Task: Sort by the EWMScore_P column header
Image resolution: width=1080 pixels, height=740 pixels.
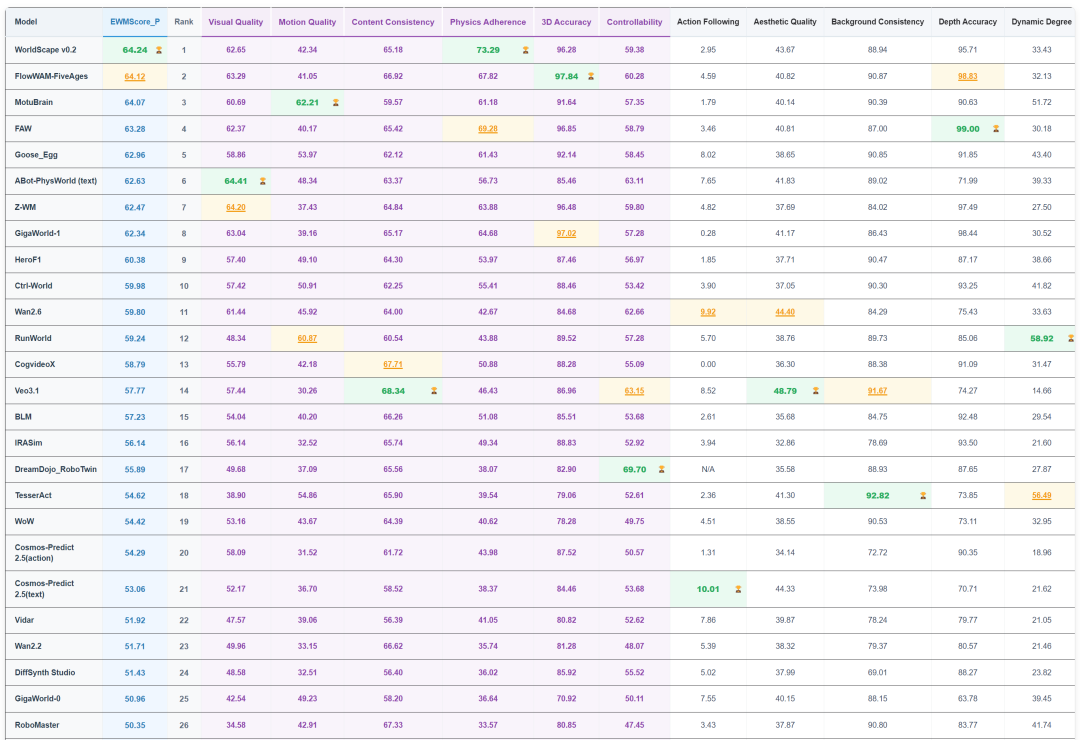Action: pos(135,22)
